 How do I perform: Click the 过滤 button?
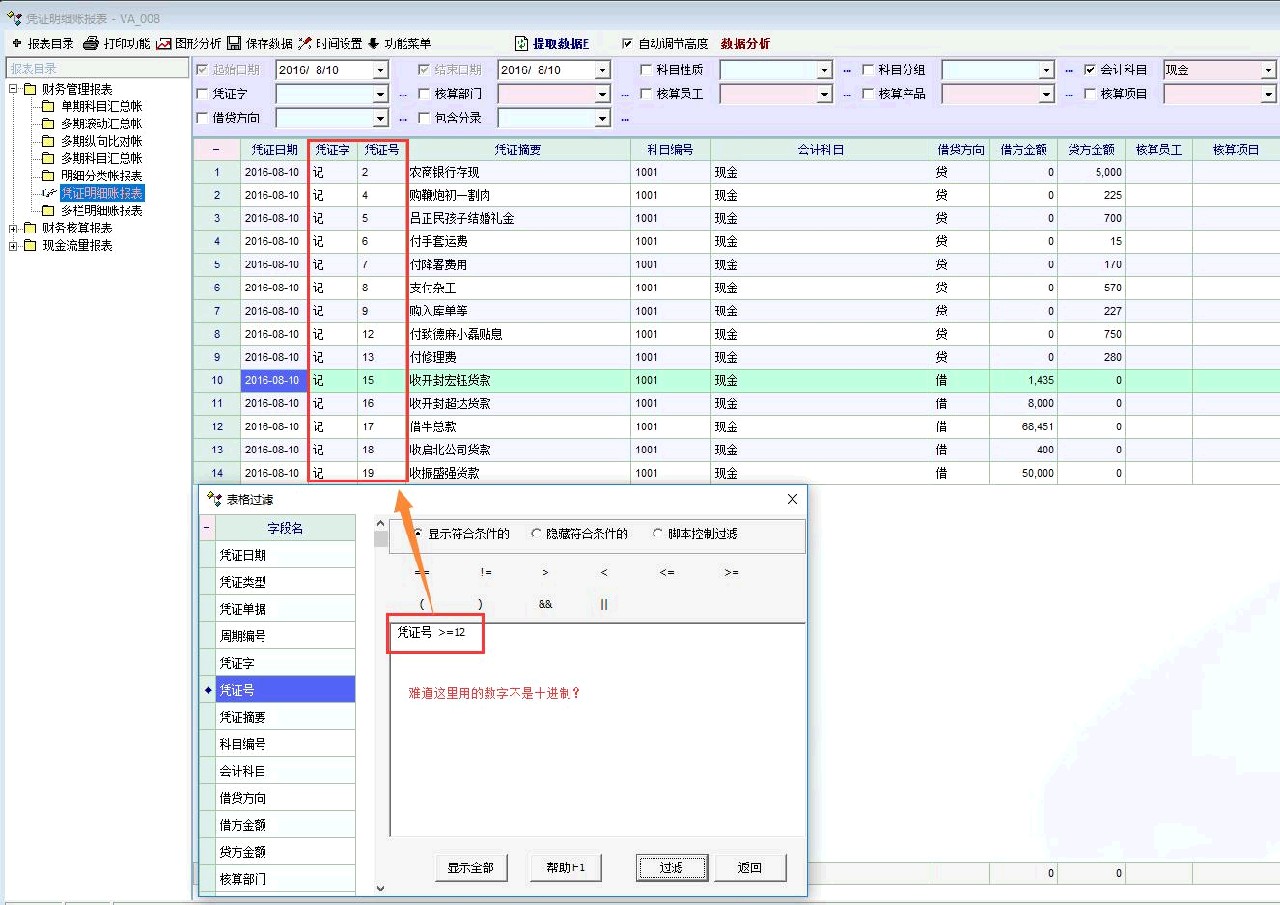(671, 868)
